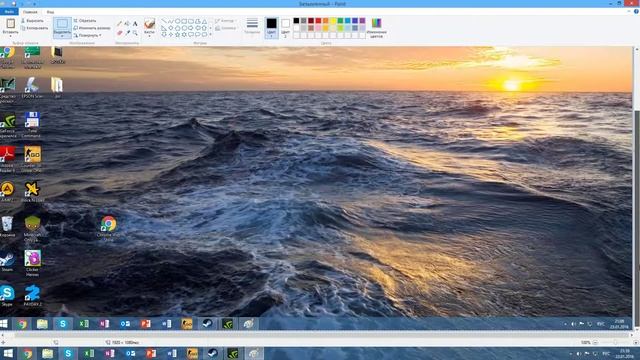Click the image size 1920 × 1080 text

(x=125, y=342)
